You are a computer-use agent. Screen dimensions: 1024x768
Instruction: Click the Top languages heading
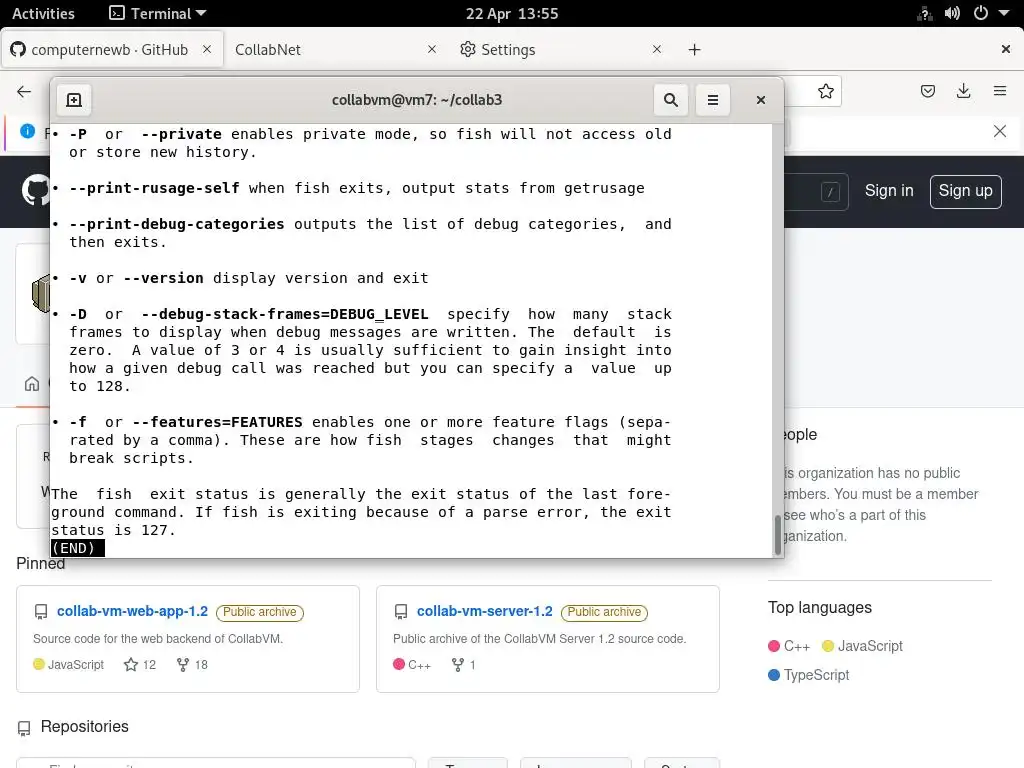820,608
